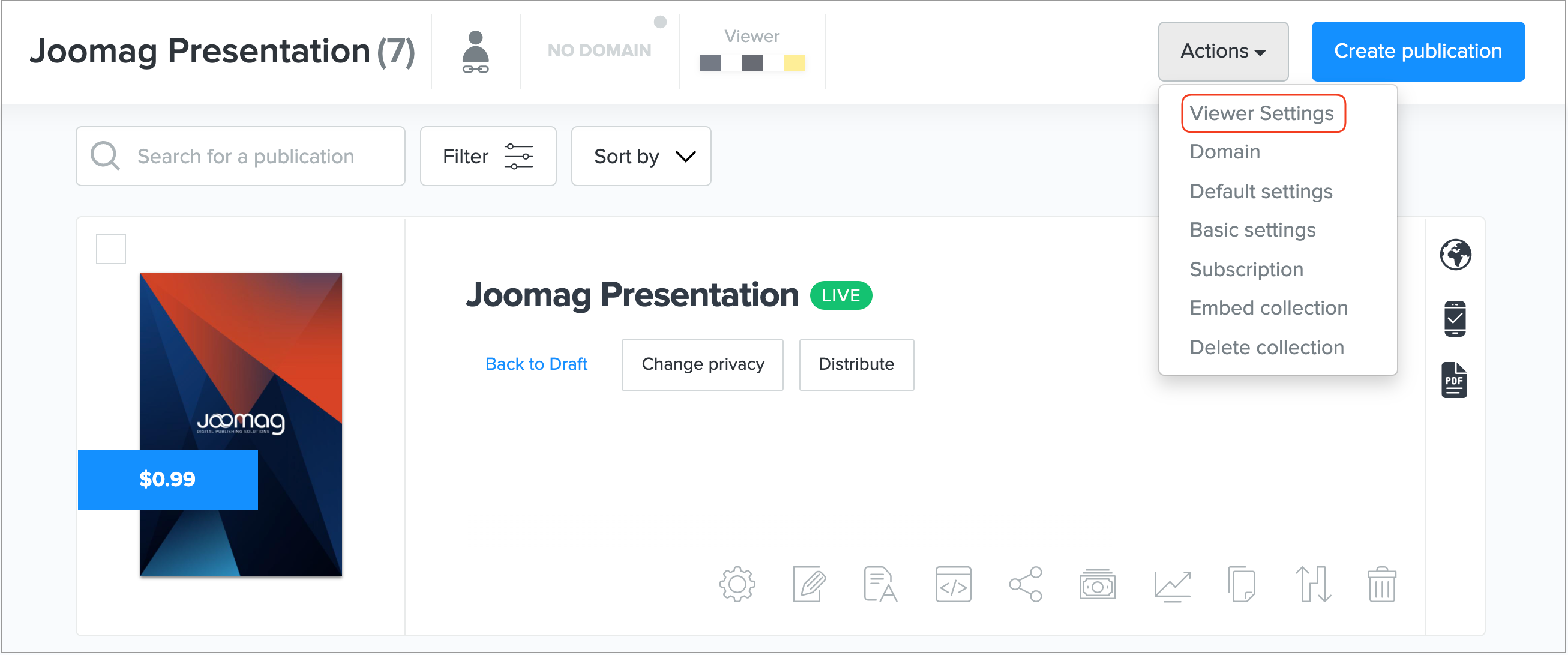Toggle the Actions dropdown button

pyautogui.click(x=1222, y=52)
